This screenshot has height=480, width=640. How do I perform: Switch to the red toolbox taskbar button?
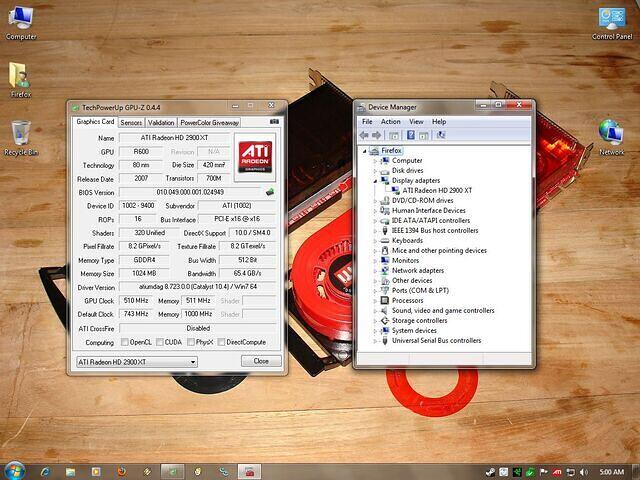(x=250, y=472)
